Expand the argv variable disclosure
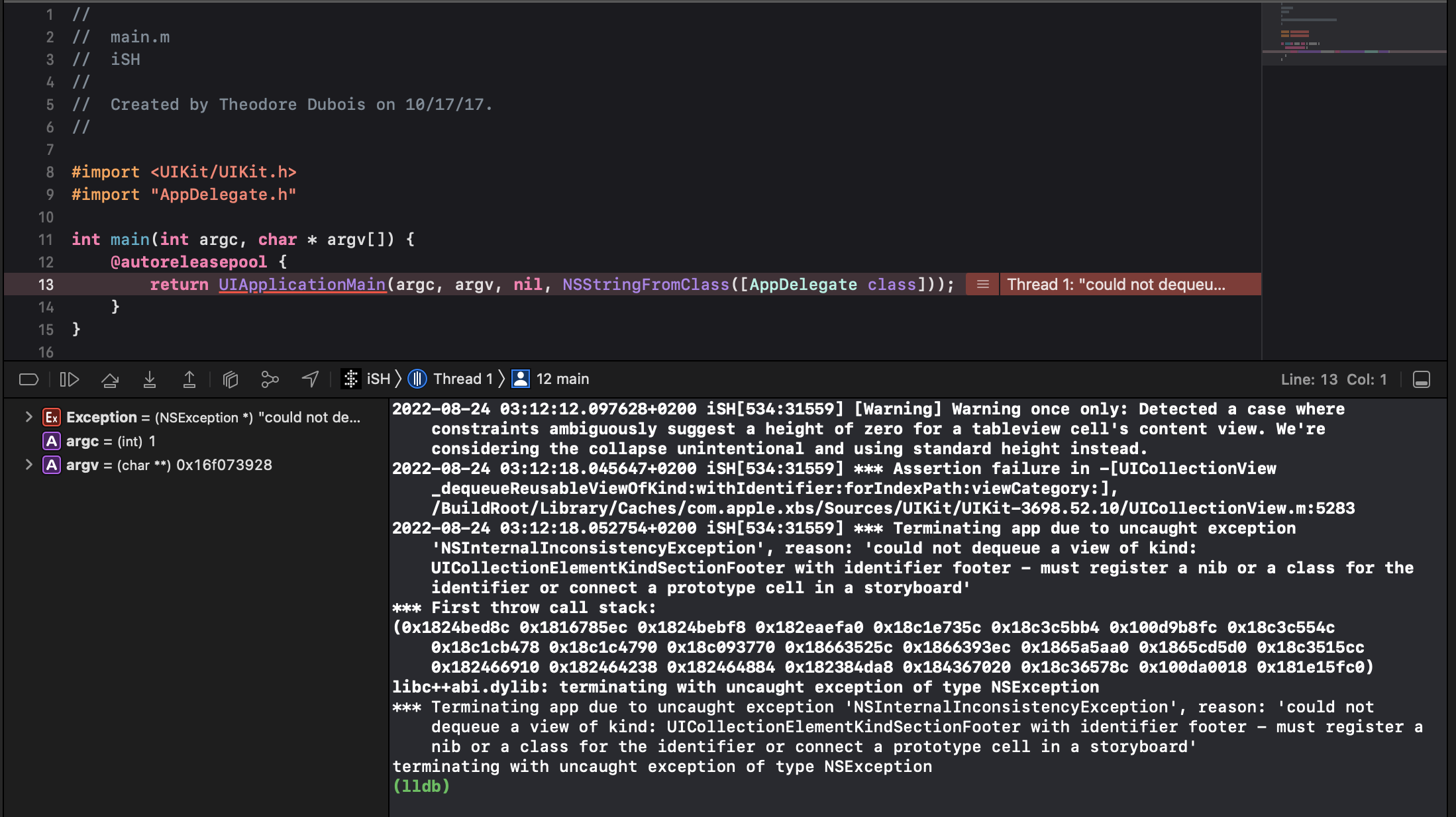This screenshot has width=1456, height=817. (x=28, y=465)
